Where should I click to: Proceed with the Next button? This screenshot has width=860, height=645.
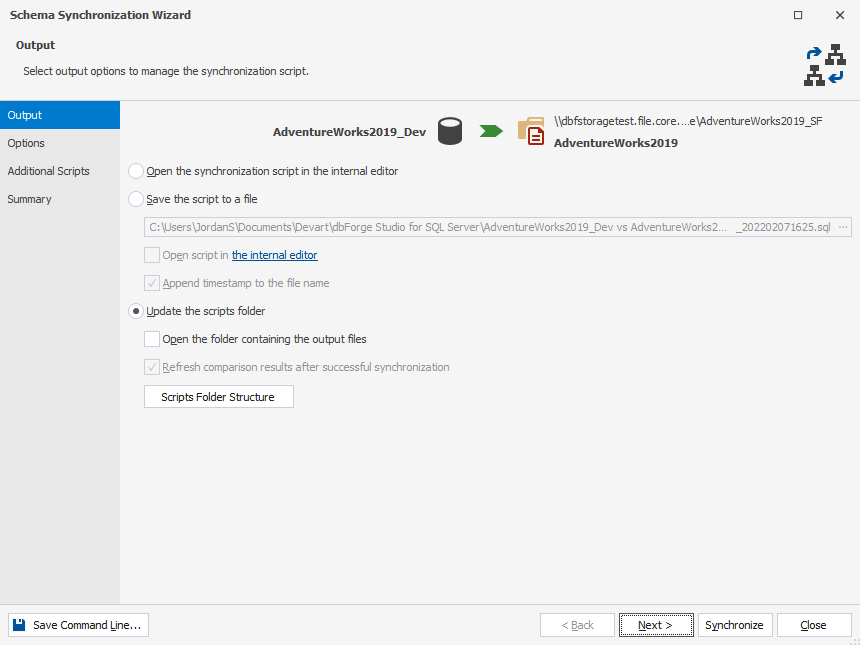click(656, 625)
